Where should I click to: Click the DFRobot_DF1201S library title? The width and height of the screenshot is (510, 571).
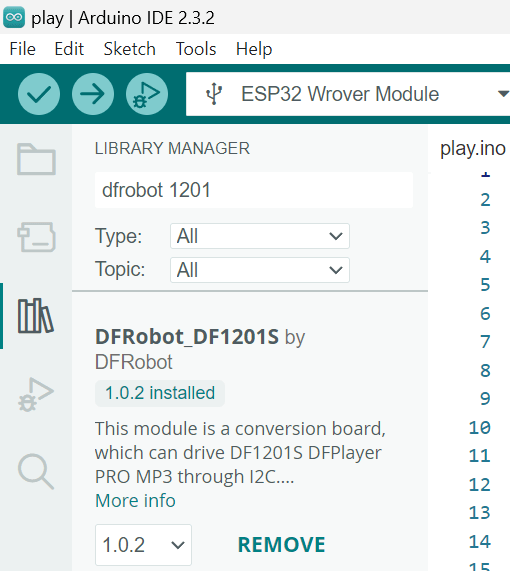pyautogui.click(x=187, y=336)
